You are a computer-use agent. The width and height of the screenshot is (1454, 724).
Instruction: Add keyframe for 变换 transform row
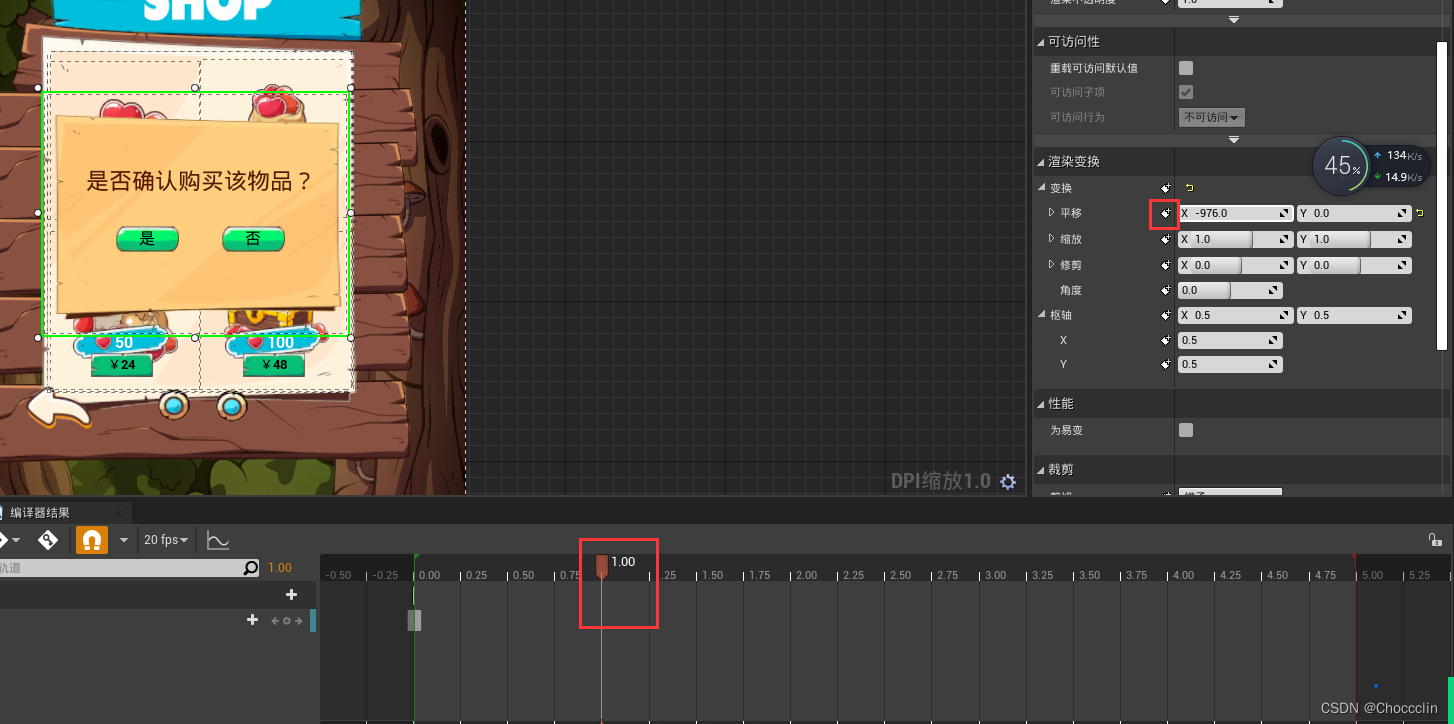coord(1166,188)
